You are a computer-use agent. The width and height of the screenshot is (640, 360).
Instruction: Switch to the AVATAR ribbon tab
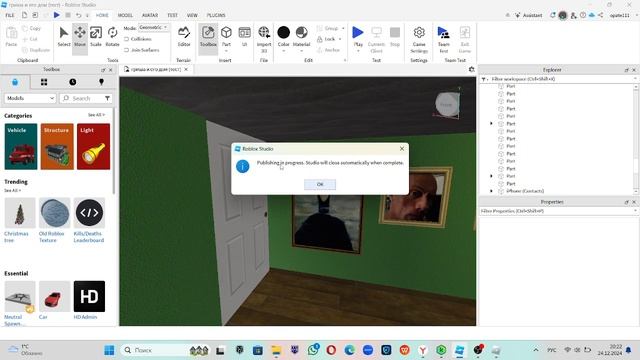[150, 15]
